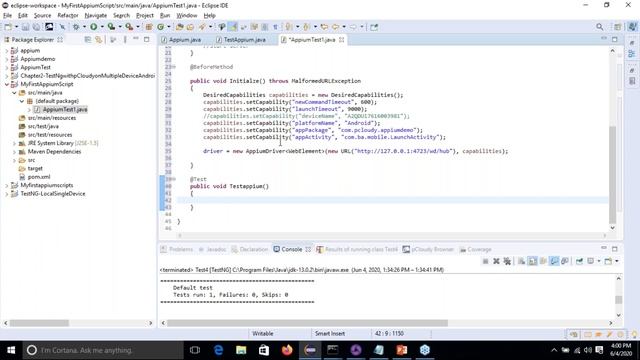Collapse the (default package) node
Screen dimensions: 640x360
(x=22, y=101)
